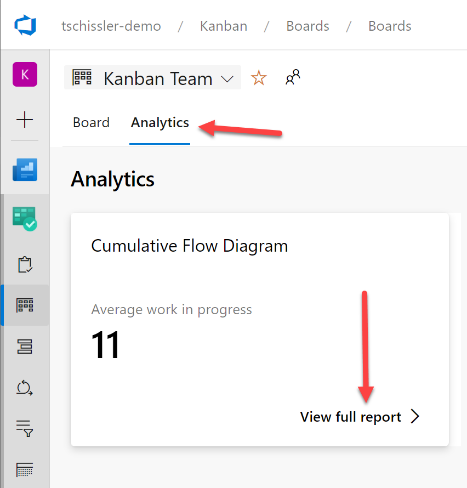Image resolution: width=467 pixels, height=488 pixels.
Task: Open tschissler-demo breadcrumb link
Action: (x=111, y=26)
